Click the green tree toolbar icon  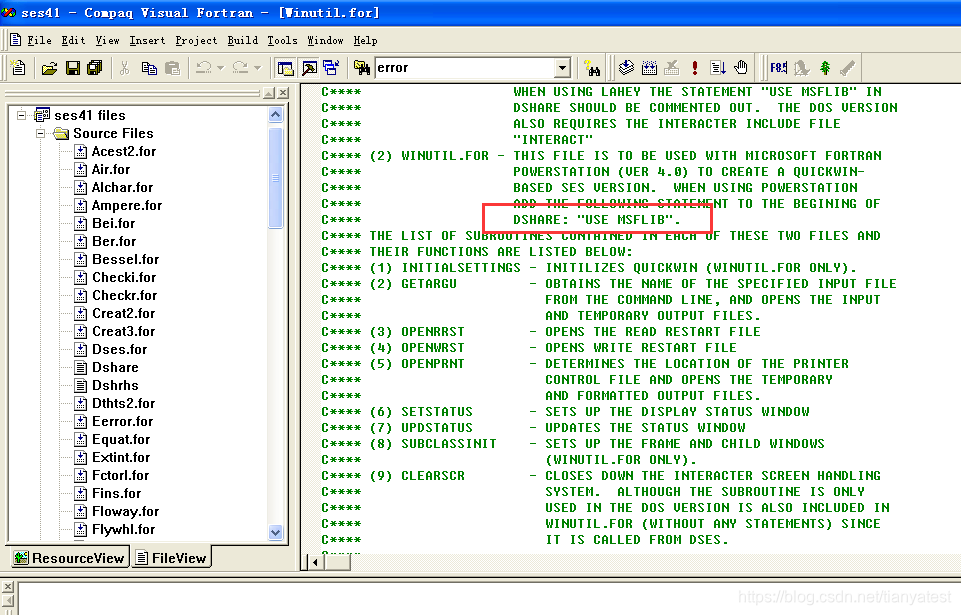pos(825,68)
